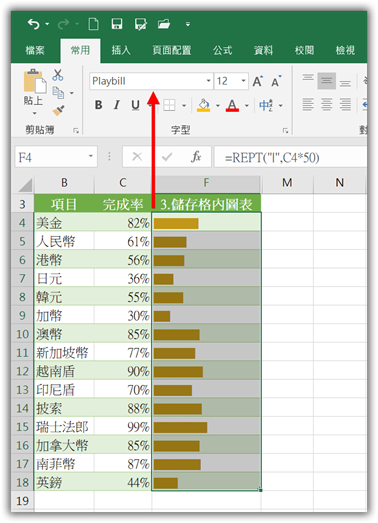Open the Copy options dropdown arrow

(x=72, y=93)
